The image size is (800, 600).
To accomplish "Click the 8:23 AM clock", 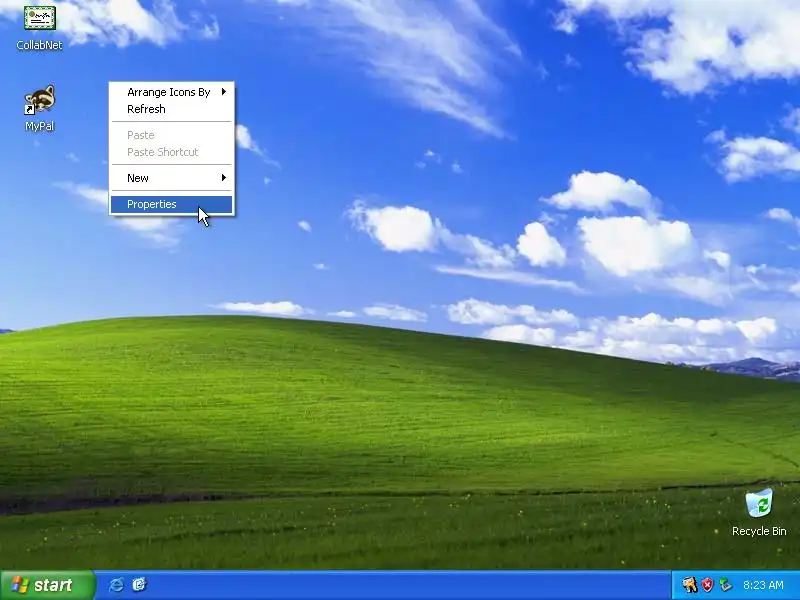I will pos(763,585).
